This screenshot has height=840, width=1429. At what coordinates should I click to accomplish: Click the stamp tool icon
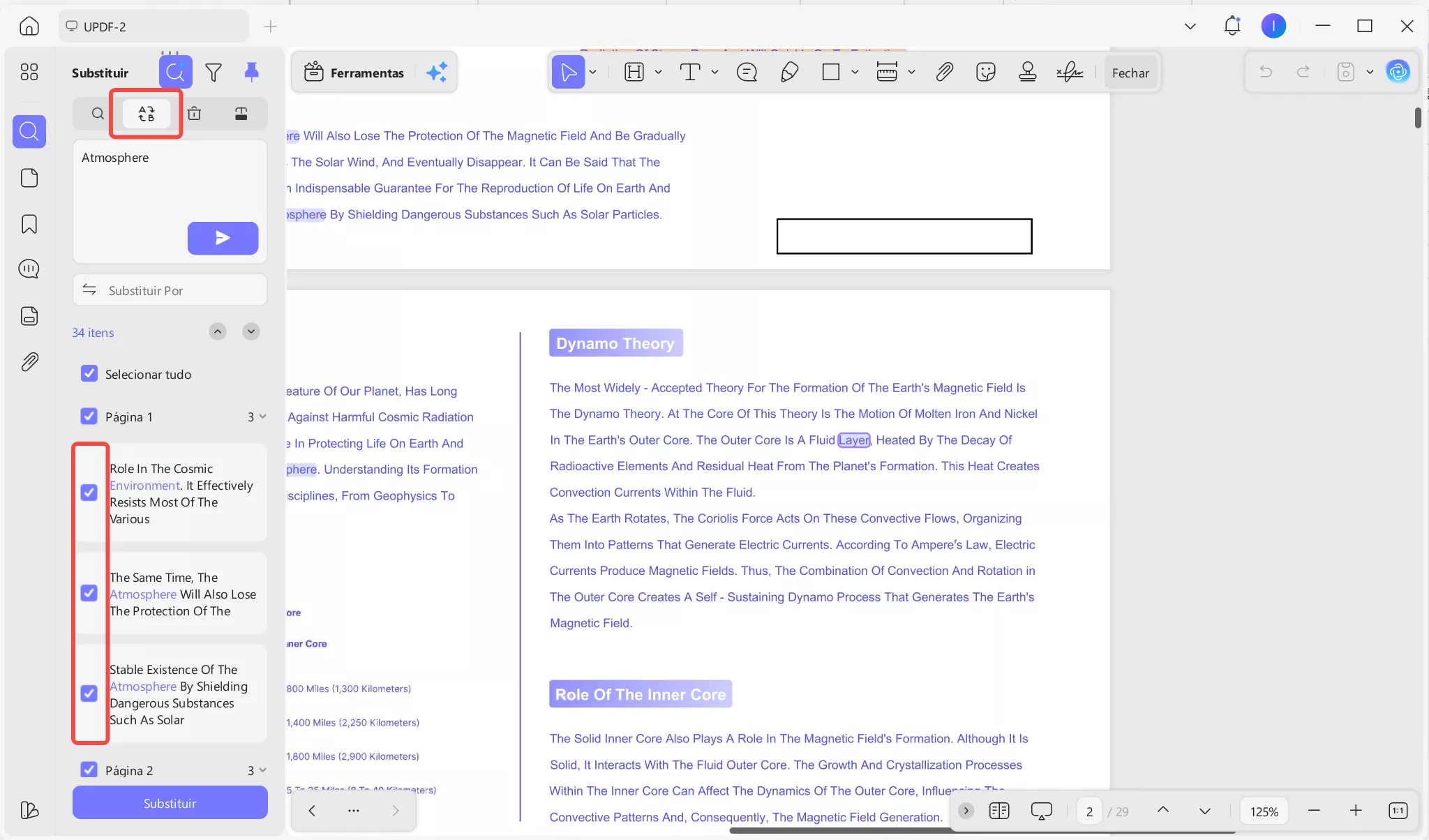[x=1027, y=72]
